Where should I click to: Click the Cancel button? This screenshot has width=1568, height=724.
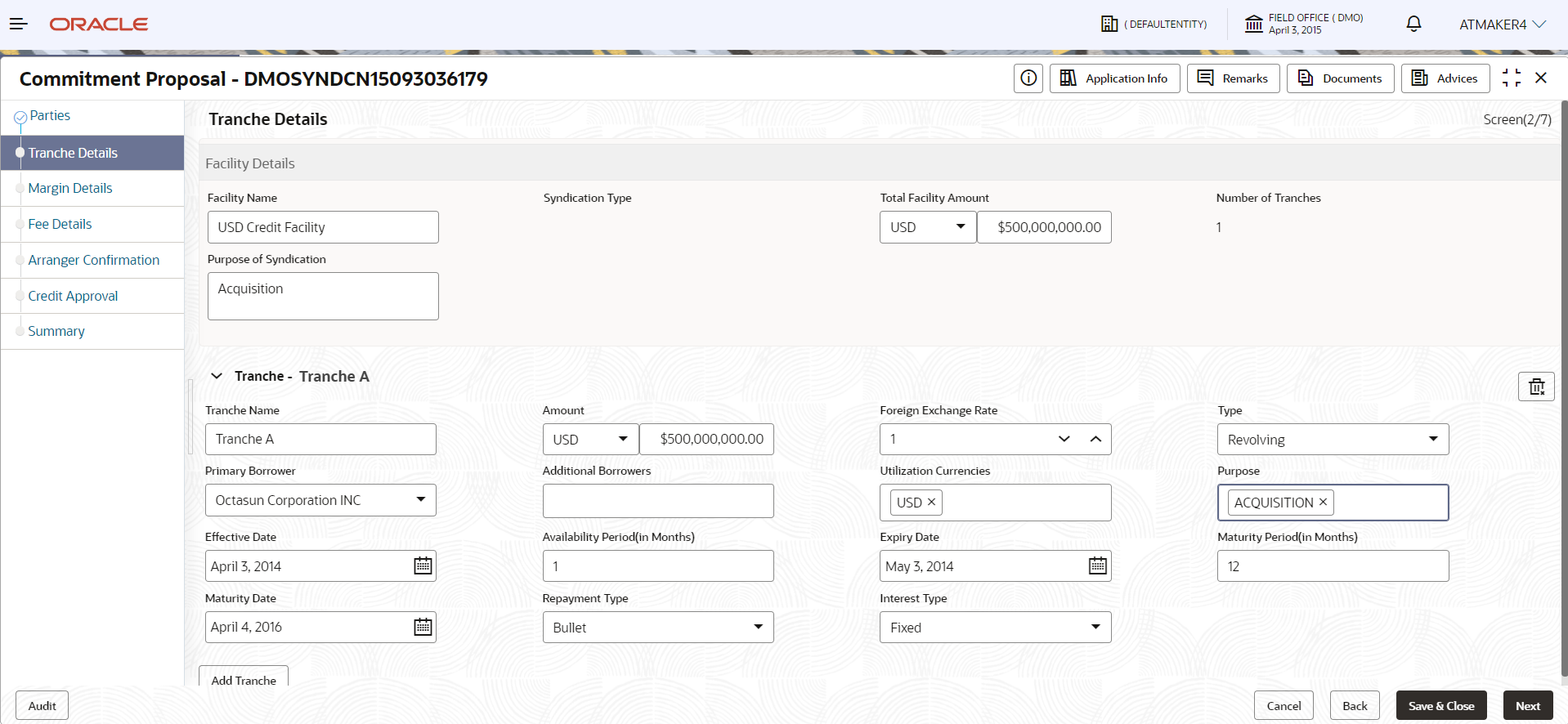pyautogui.click(x=1284, y=706)
